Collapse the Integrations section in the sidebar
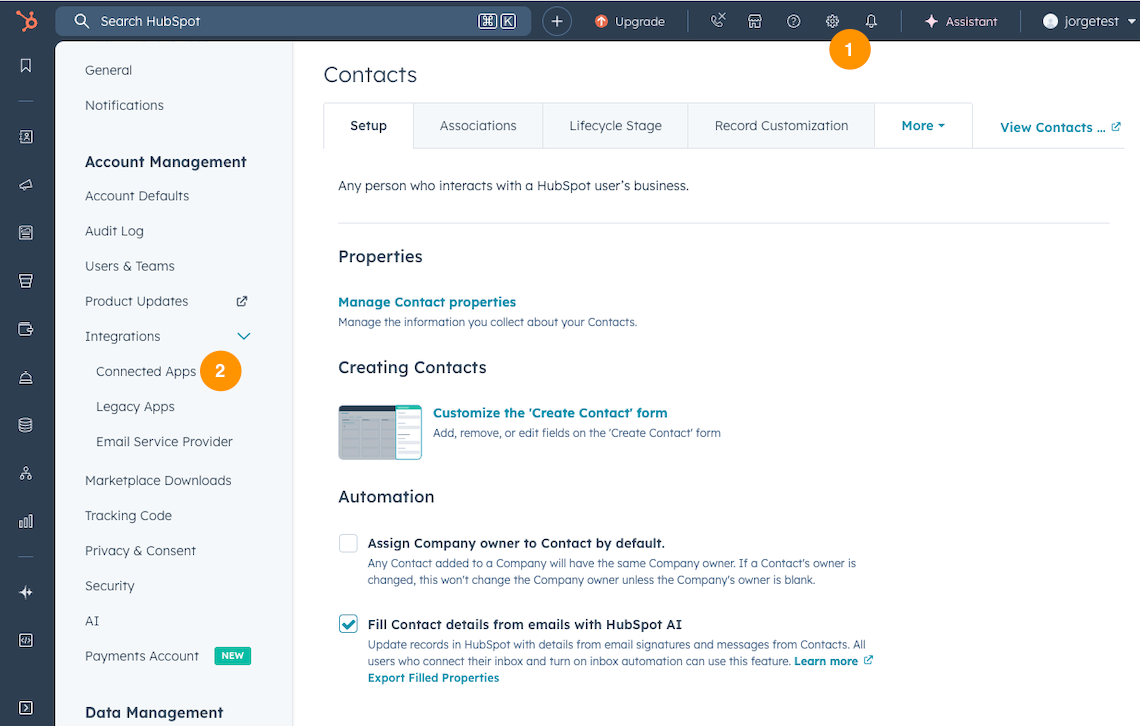Viewport: 1140px width, 726px height. pyautogui.click(x=243, y=336)
